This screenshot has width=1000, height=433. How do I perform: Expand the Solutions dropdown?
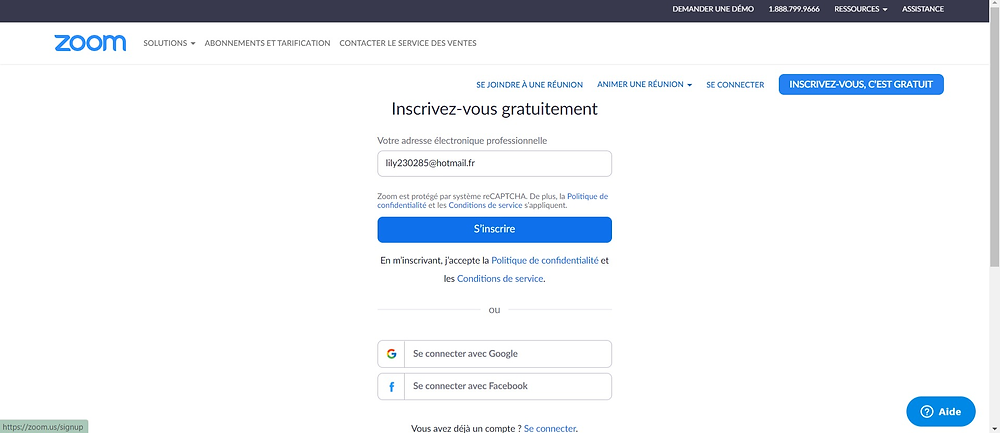click(x=169, y=43)
